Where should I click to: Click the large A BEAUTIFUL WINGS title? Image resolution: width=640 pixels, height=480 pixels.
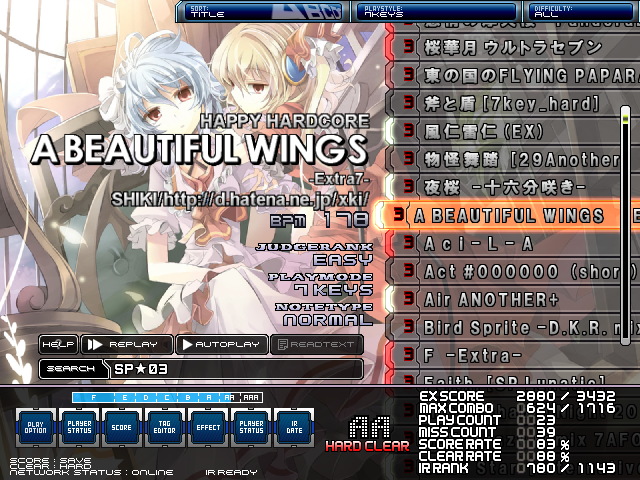[199, 149]
